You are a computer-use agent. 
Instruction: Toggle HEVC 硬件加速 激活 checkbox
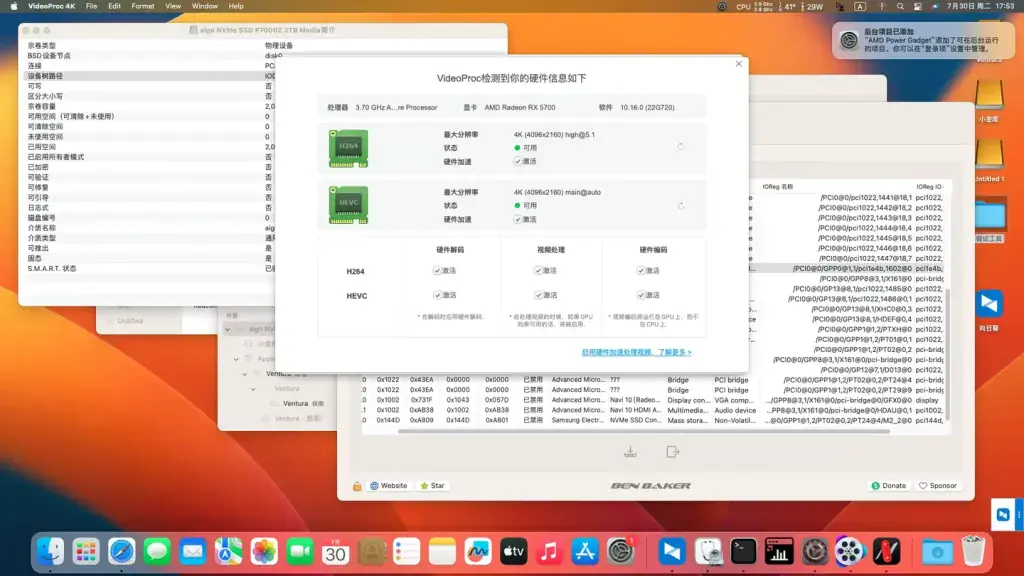517,219
